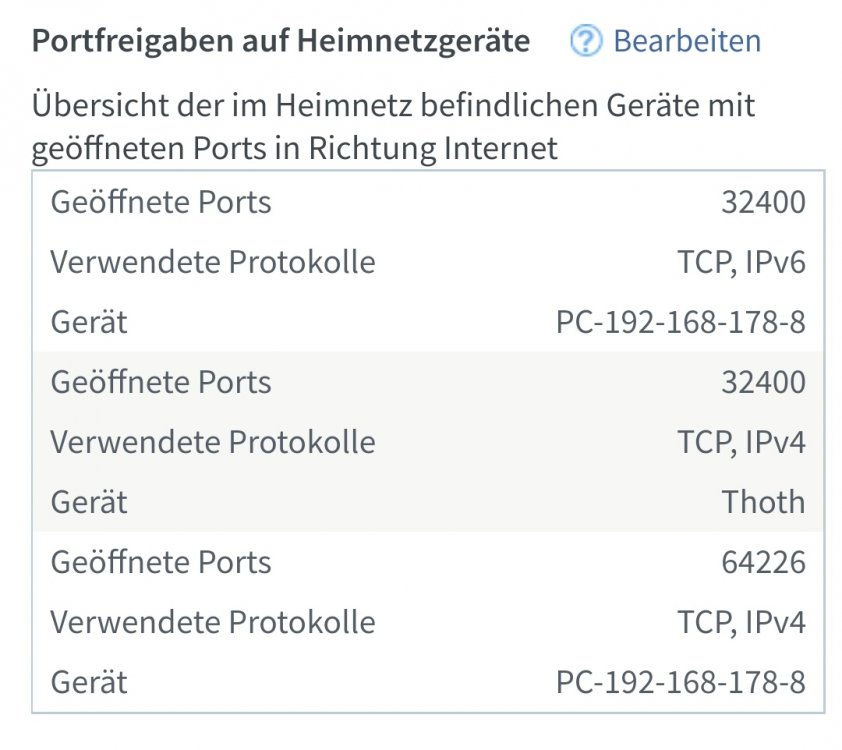The image size is (842, 750).
Task: Select port 32400 in the shaded entry
Action: coord(763,382)
